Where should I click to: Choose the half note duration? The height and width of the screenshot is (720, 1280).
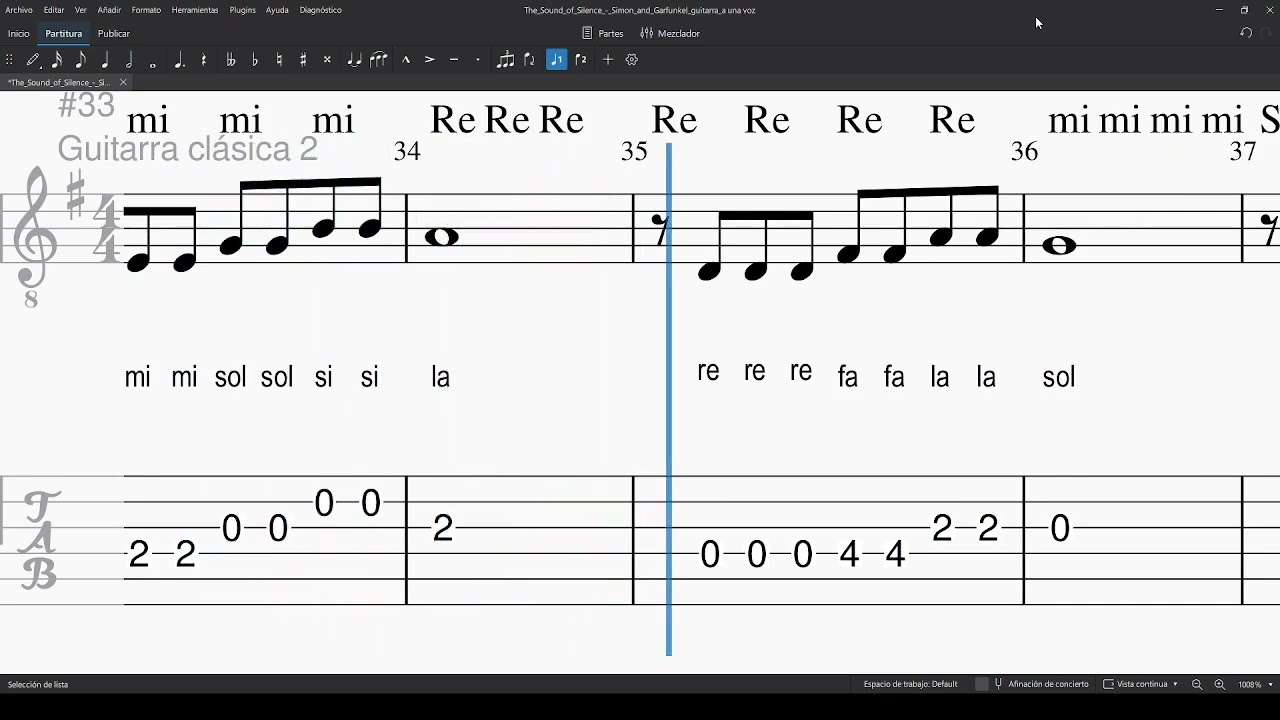[129, 60]
